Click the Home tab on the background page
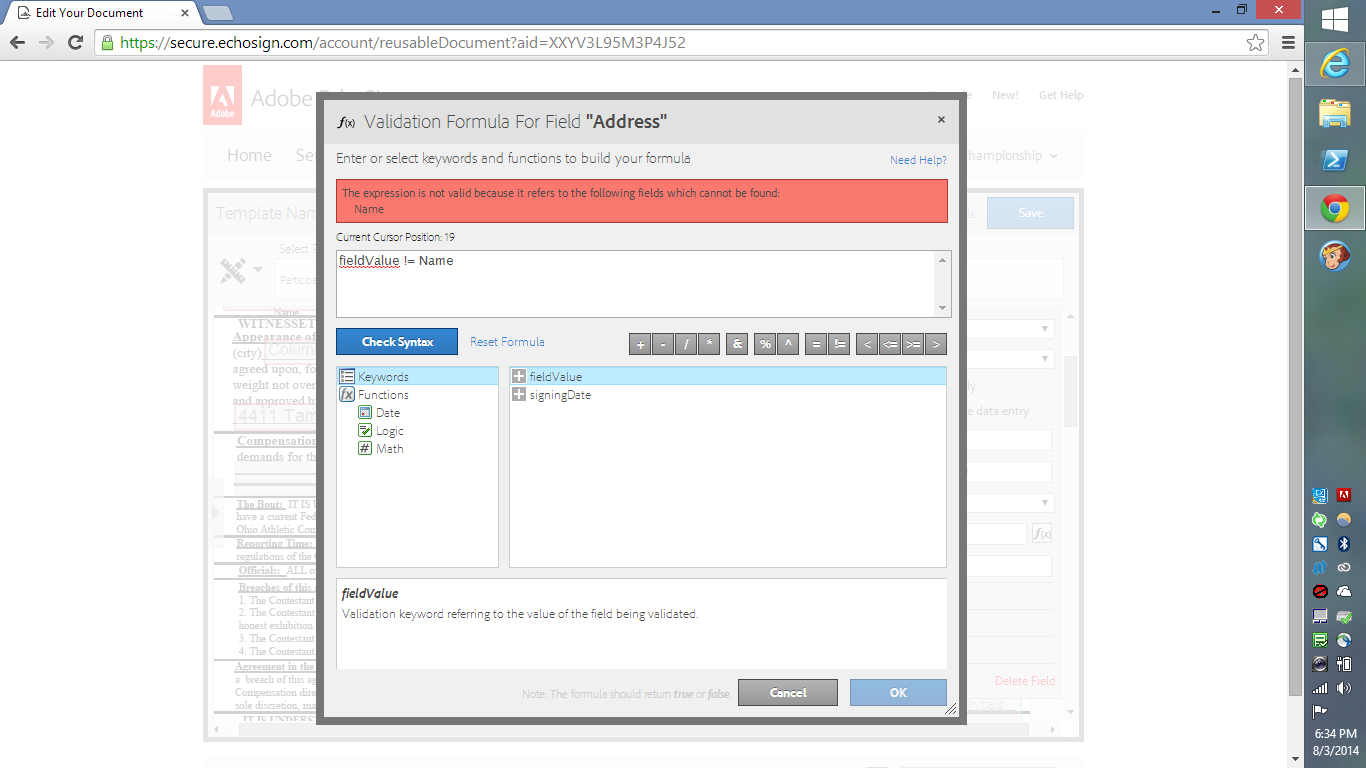 (x=249, y=156)
